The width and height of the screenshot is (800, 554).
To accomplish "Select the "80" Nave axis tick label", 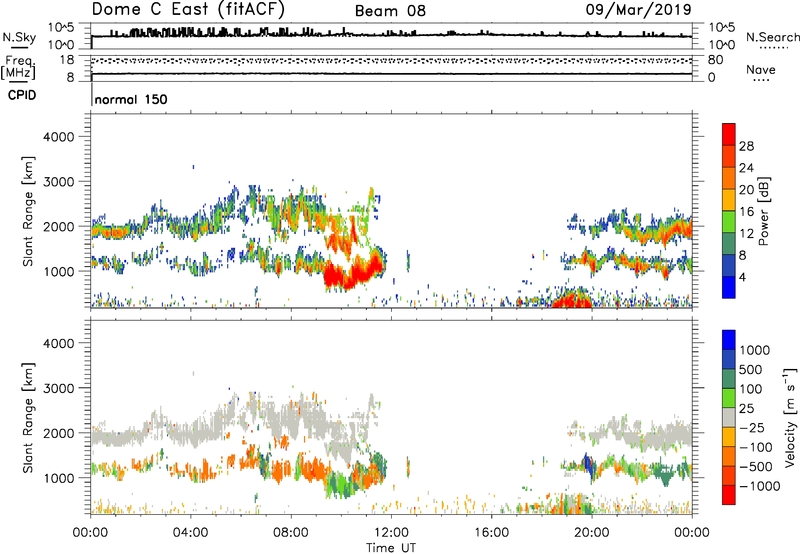I will point(715,60).
